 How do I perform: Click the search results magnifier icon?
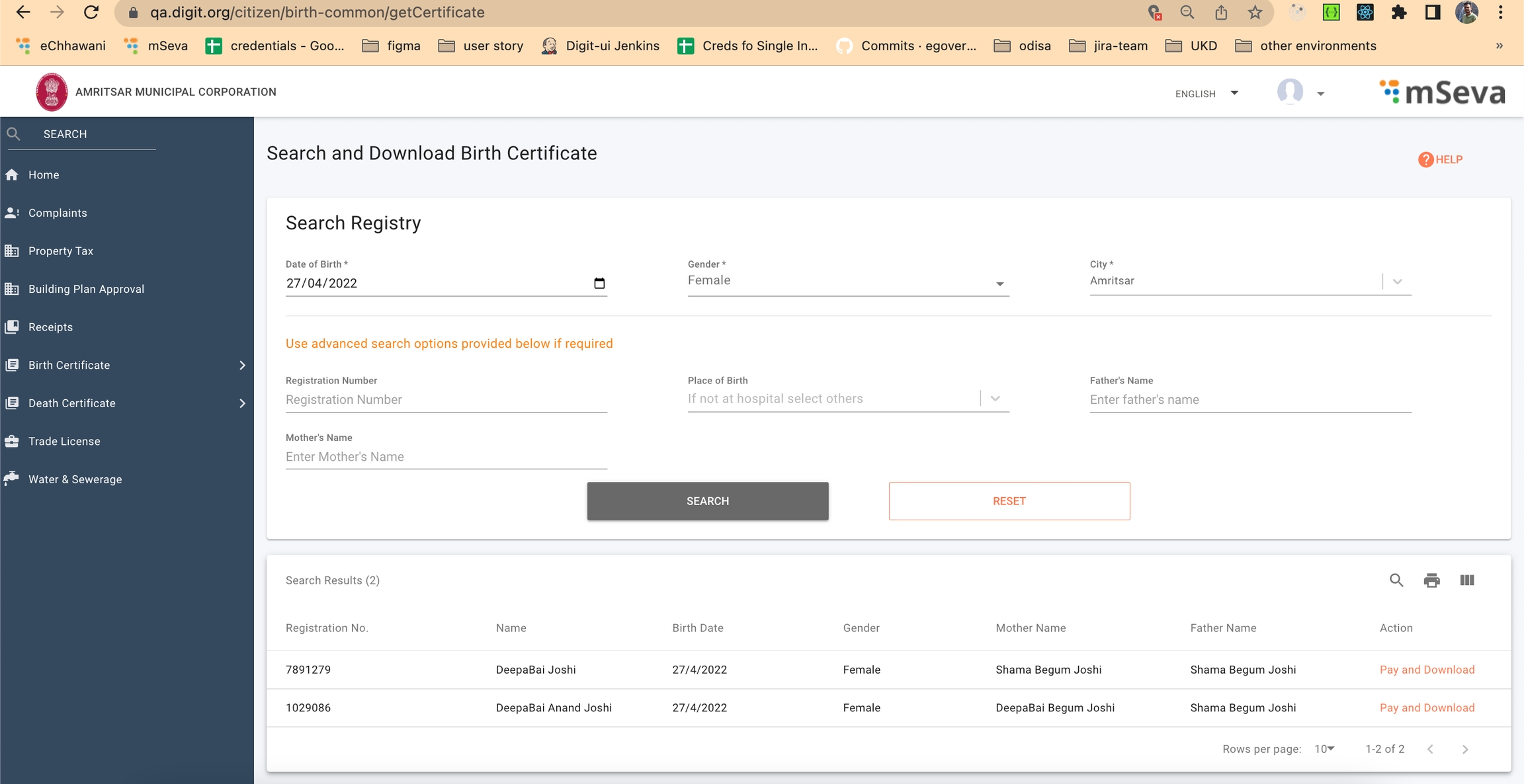(1396, 580)
